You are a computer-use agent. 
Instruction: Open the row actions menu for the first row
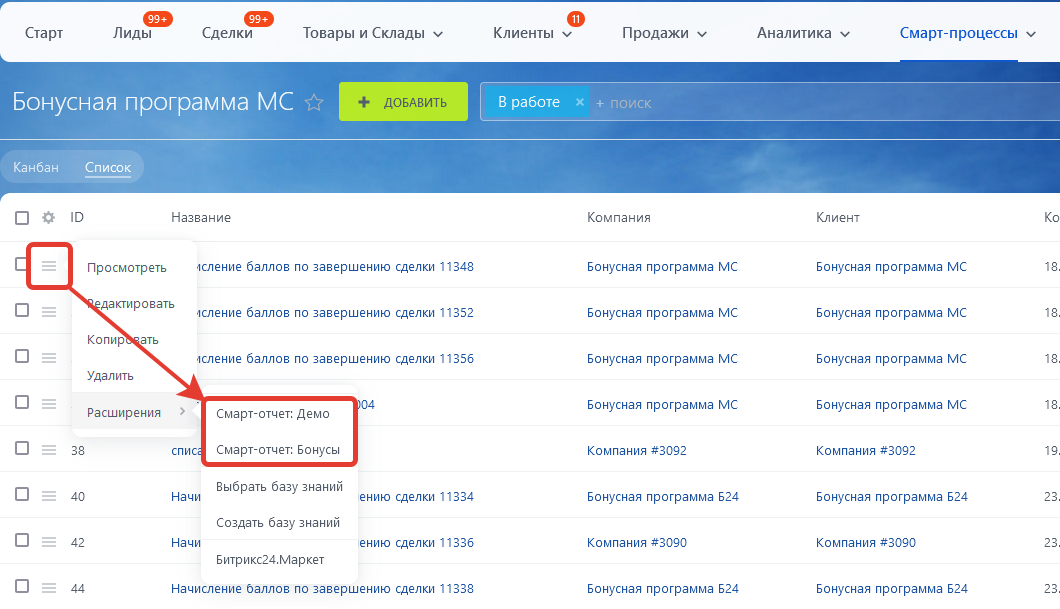[48, 266]
